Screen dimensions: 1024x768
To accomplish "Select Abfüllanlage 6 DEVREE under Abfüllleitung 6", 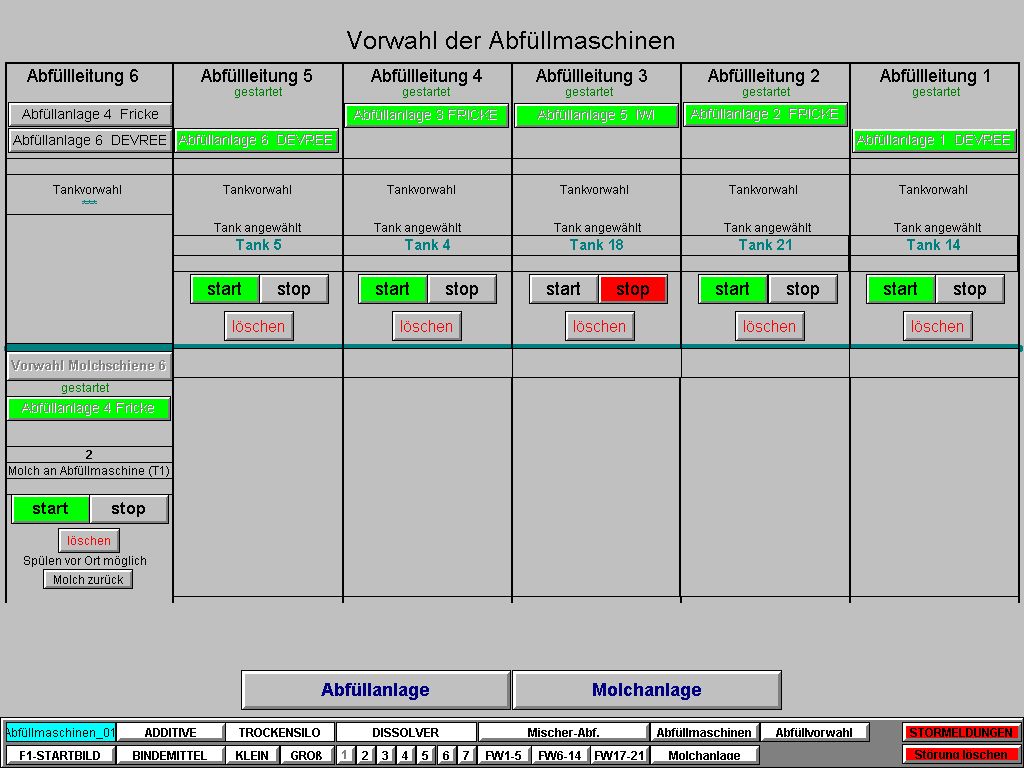I will tap(90, 141).
